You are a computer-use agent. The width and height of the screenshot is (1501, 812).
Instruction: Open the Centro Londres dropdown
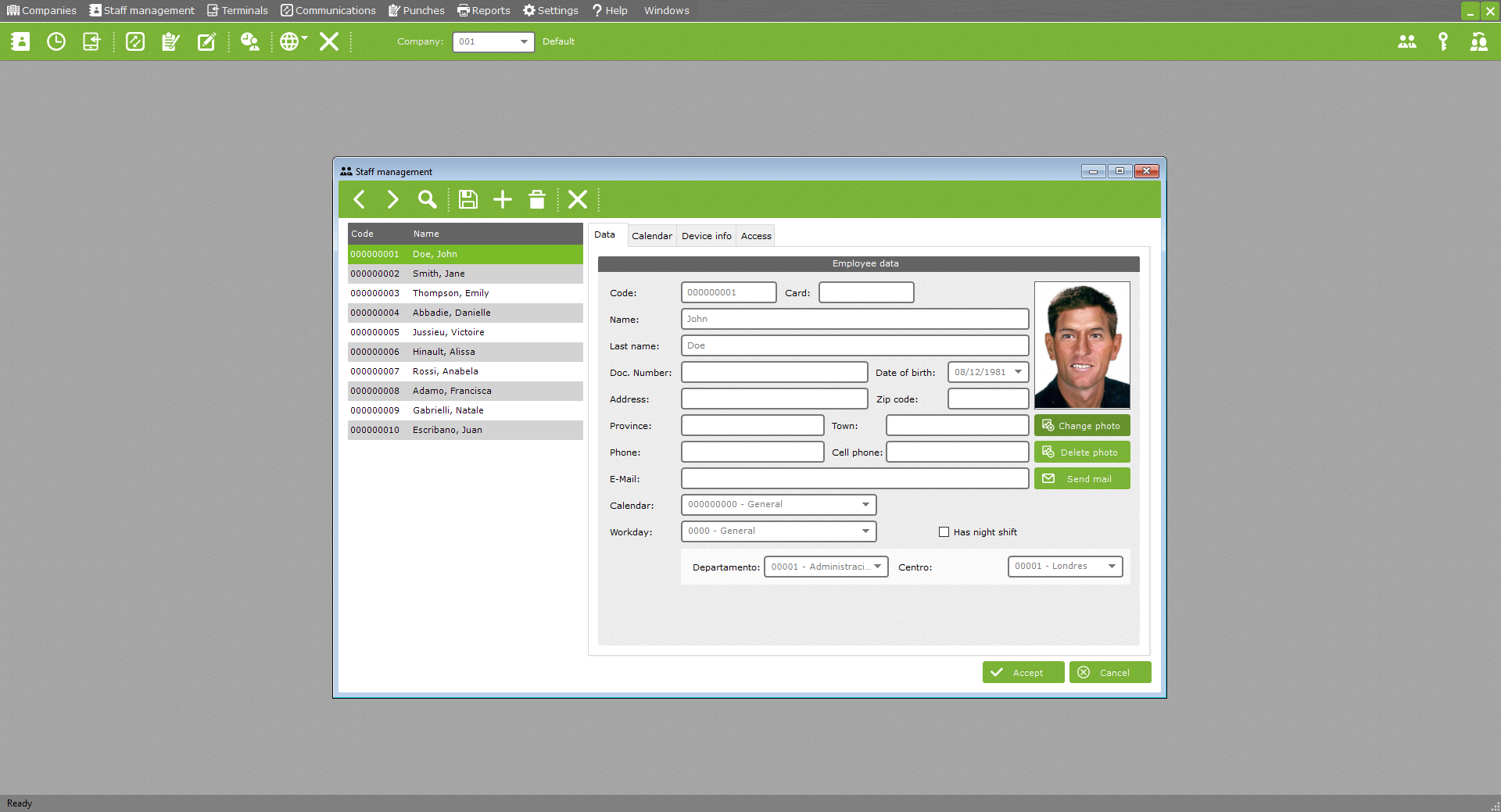[x=1111, y=567]
